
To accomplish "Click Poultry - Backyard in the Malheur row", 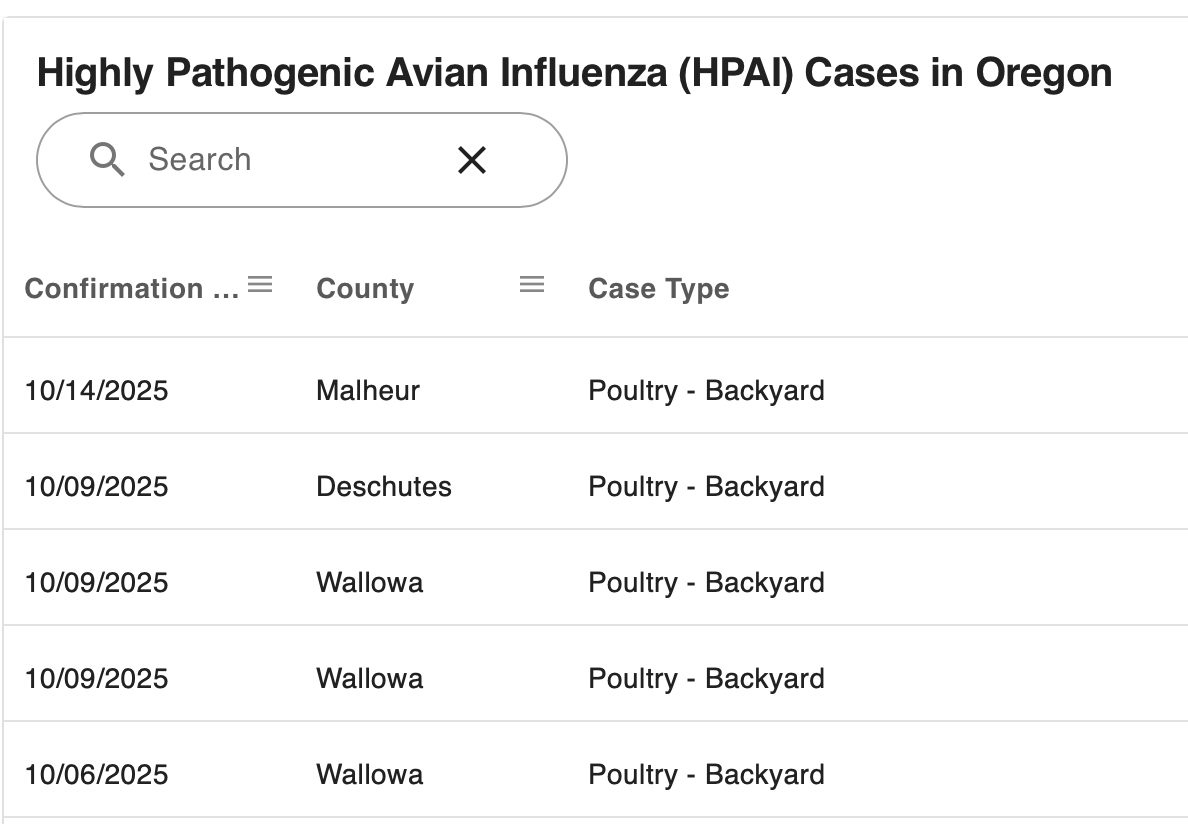I will [706, 391].
